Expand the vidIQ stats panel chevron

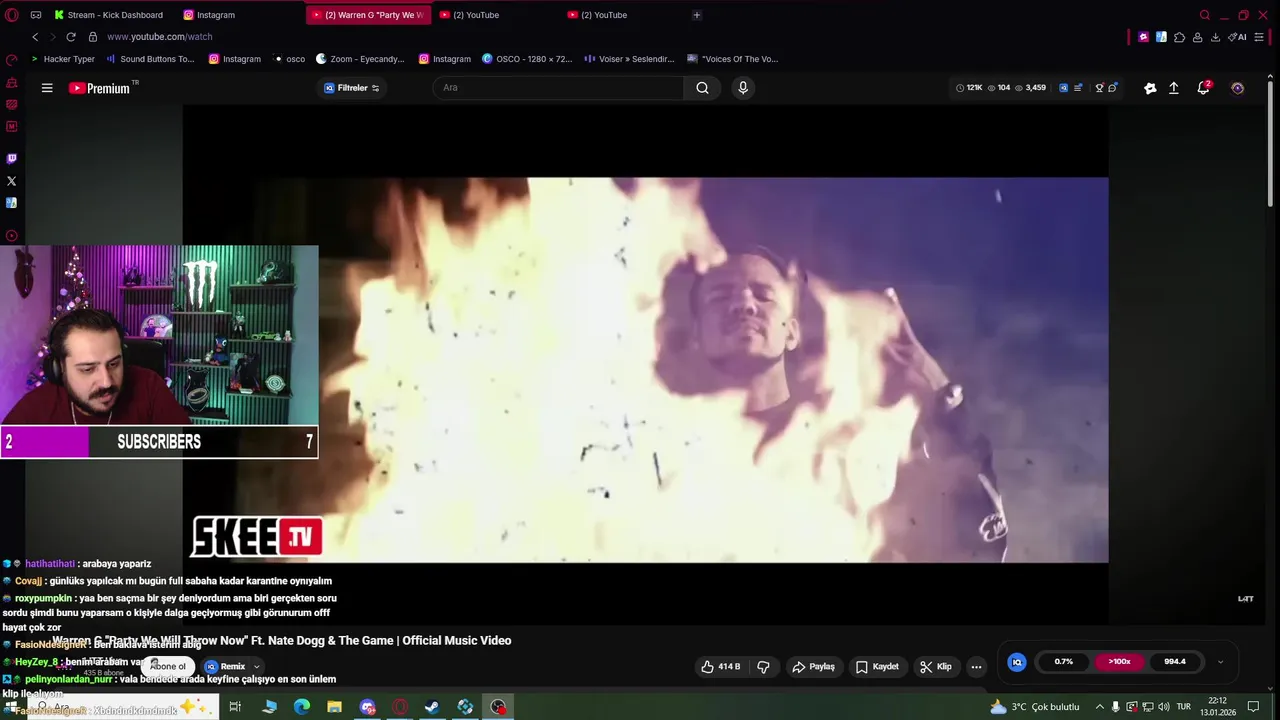tap(1220, 662)
